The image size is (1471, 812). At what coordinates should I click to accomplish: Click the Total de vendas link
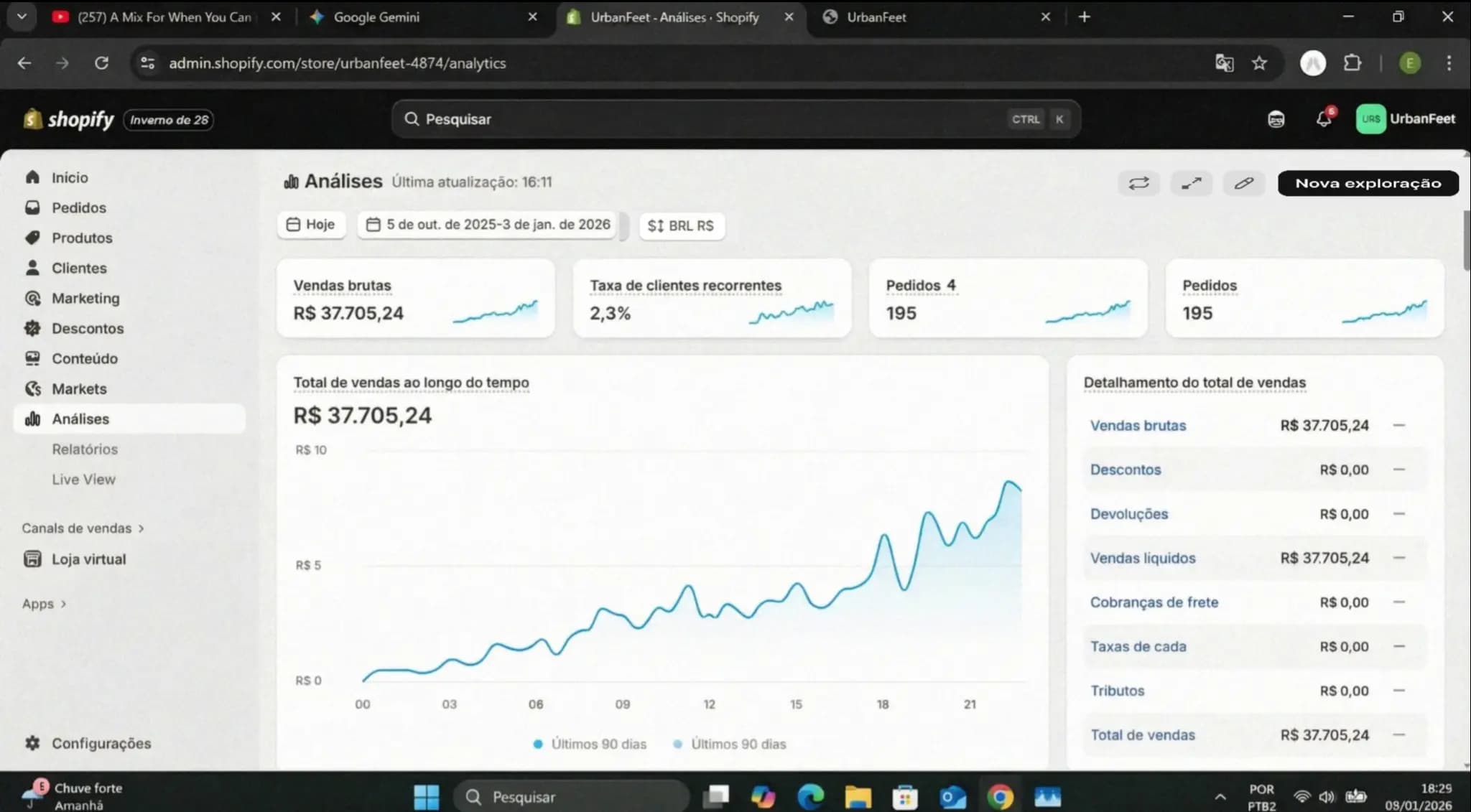(x=1143, y=735)
